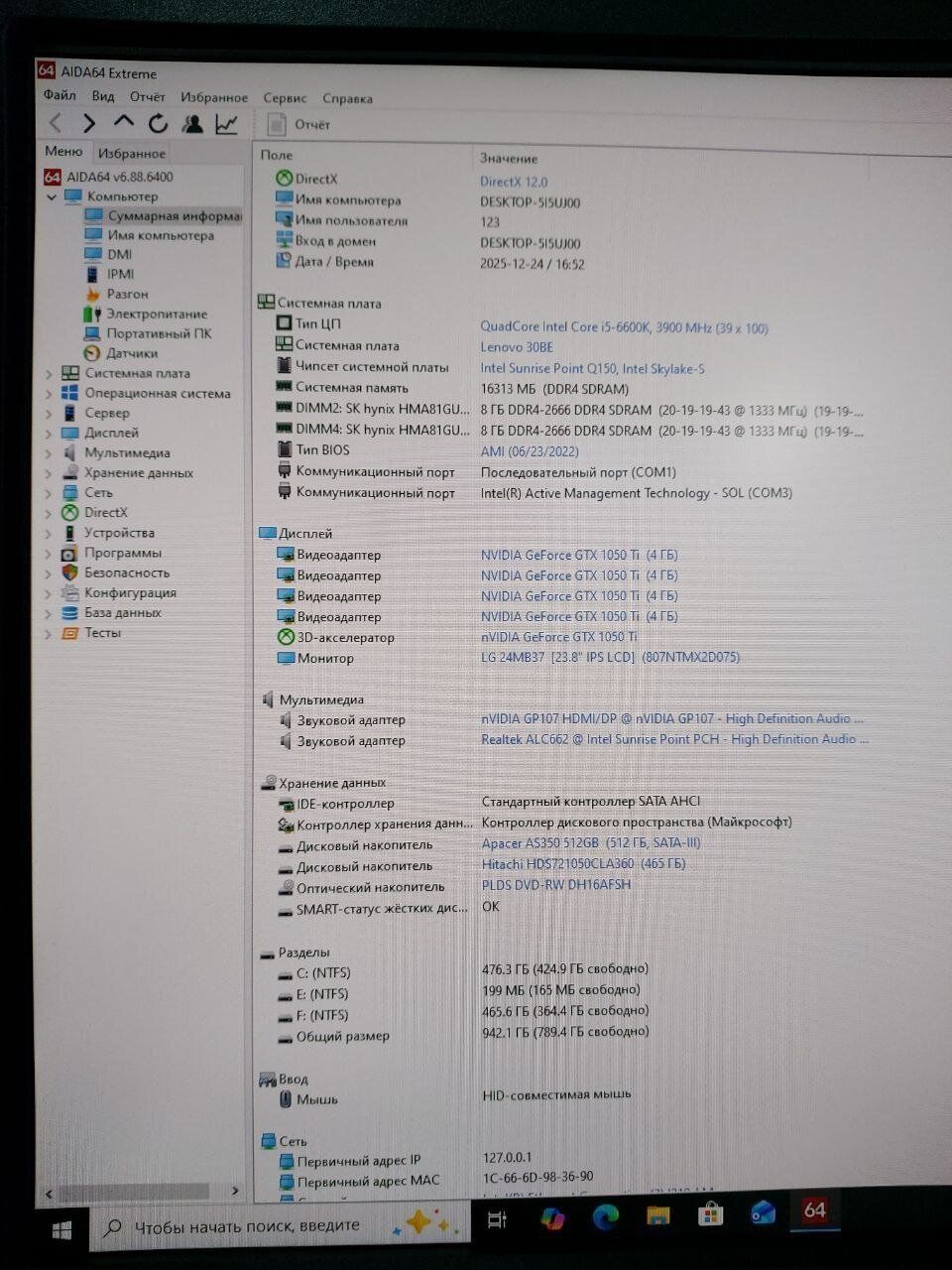Select Датчики in the sidebar tree
Viewport: 952px width, 1270px height.
tap(132, 353)
